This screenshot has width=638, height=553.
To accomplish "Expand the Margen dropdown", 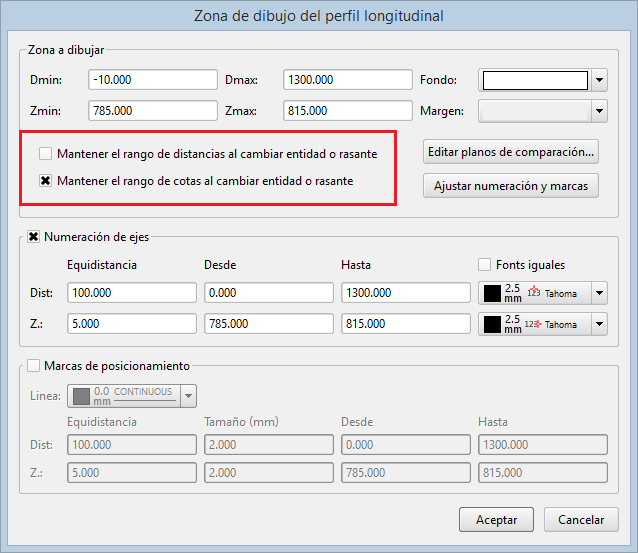I will coord(599,111).
